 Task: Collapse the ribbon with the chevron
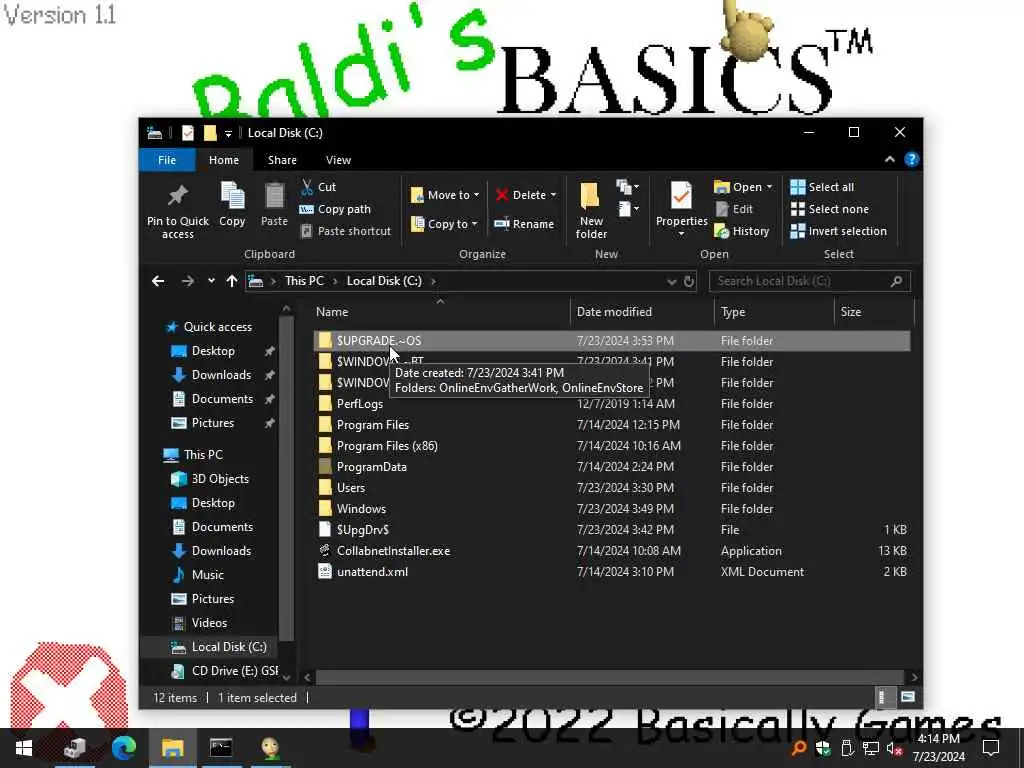[889, 159]
